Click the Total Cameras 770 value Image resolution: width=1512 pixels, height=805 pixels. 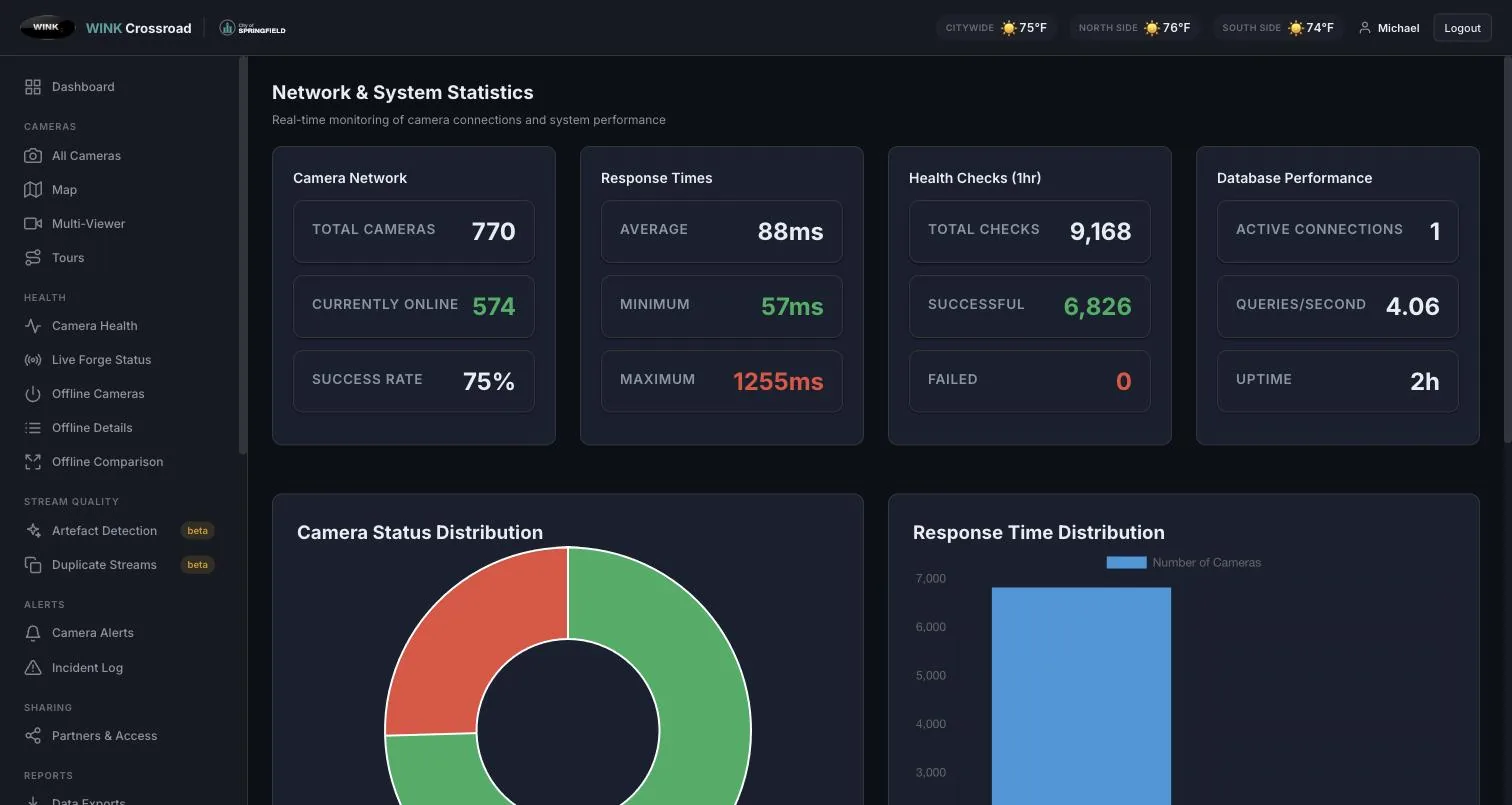[493, 232]
